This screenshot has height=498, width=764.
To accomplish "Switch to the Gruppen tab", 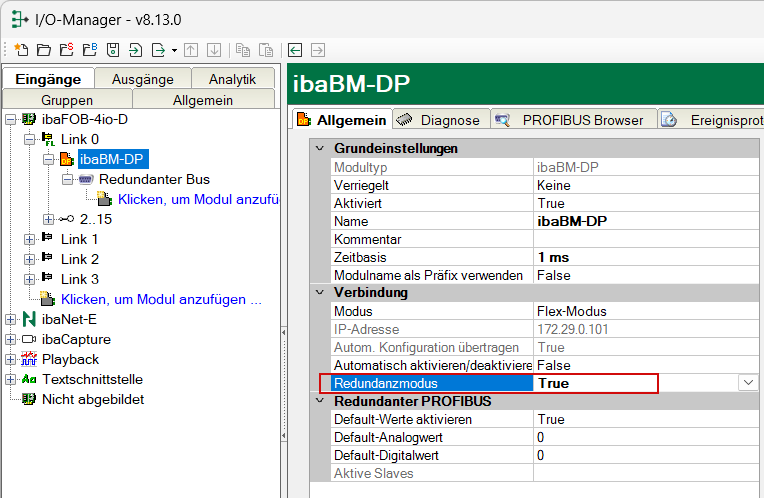I will pyautogui.click(x=67, y=100).
